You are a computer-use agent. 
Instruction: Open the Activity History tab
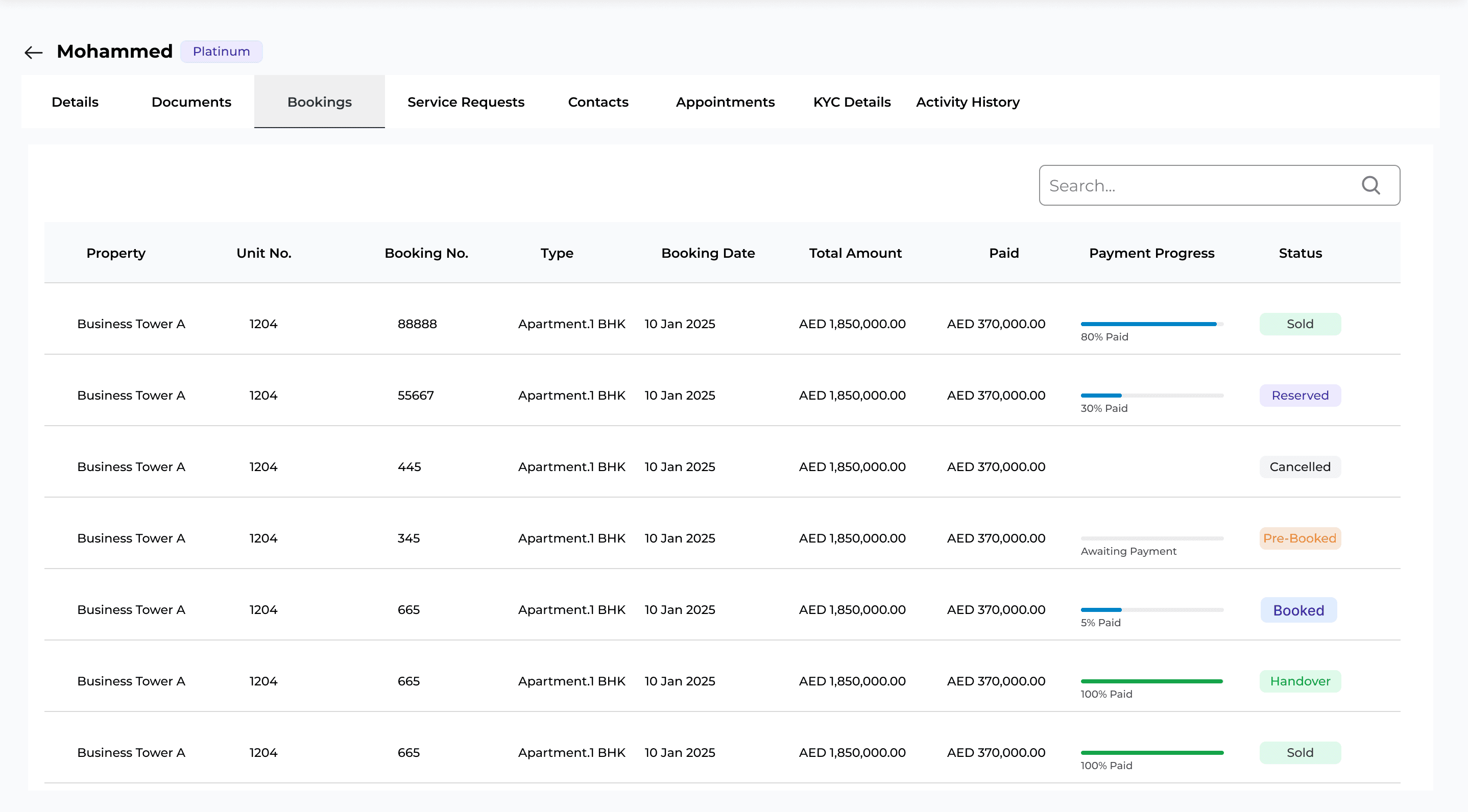point(968,102)
